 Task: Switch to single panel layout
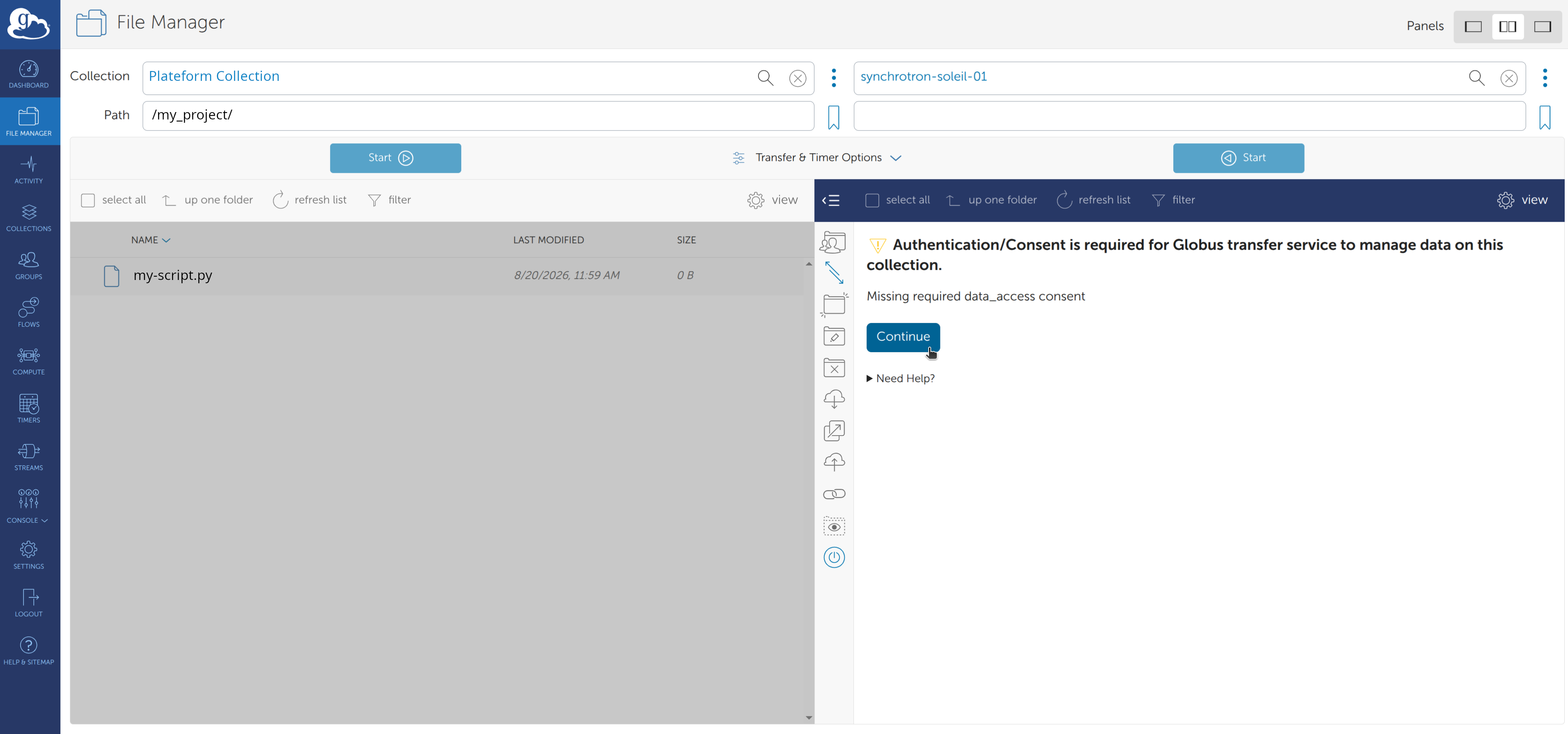1473,26
